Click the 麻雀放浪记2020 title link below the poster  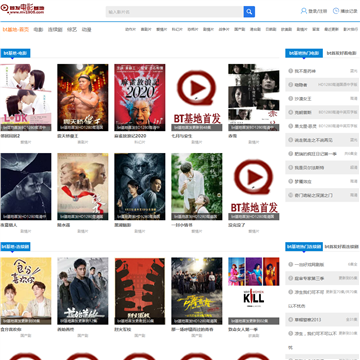pyautogui.click(x=130, y=136)
